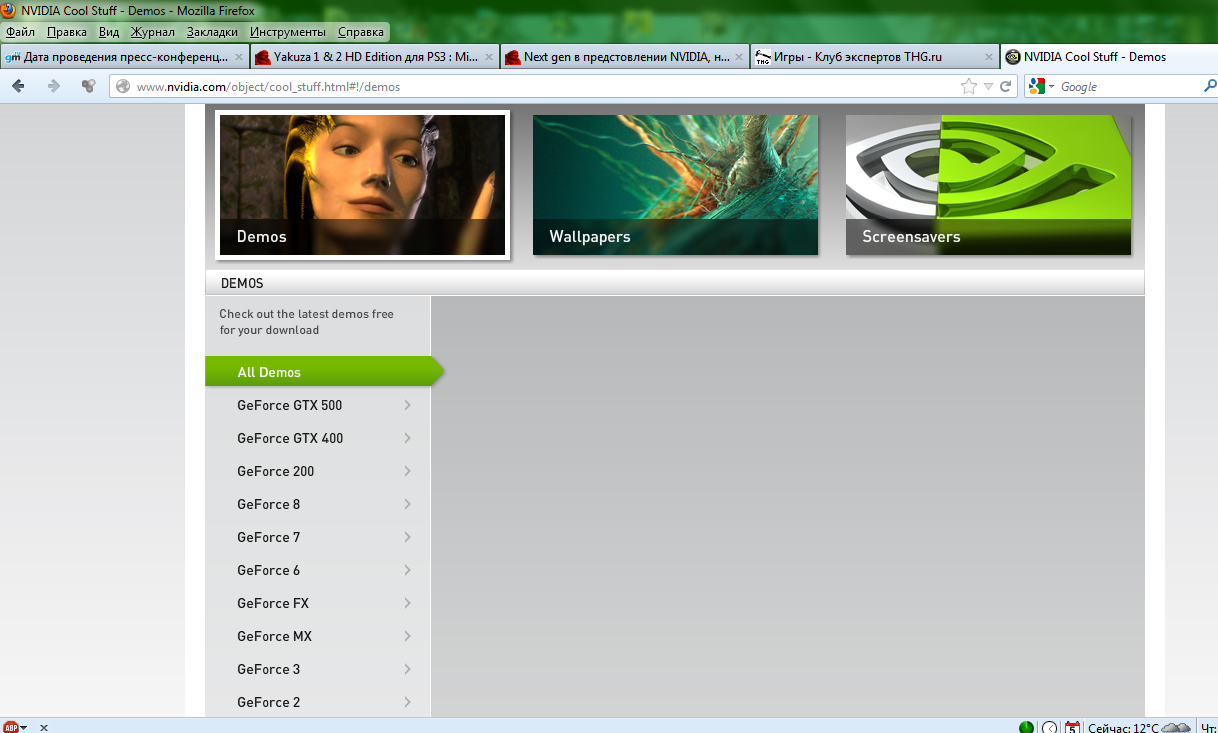Click the green circle status bar icon
The image size is (1218, 733).
[x=1026, y=727]
